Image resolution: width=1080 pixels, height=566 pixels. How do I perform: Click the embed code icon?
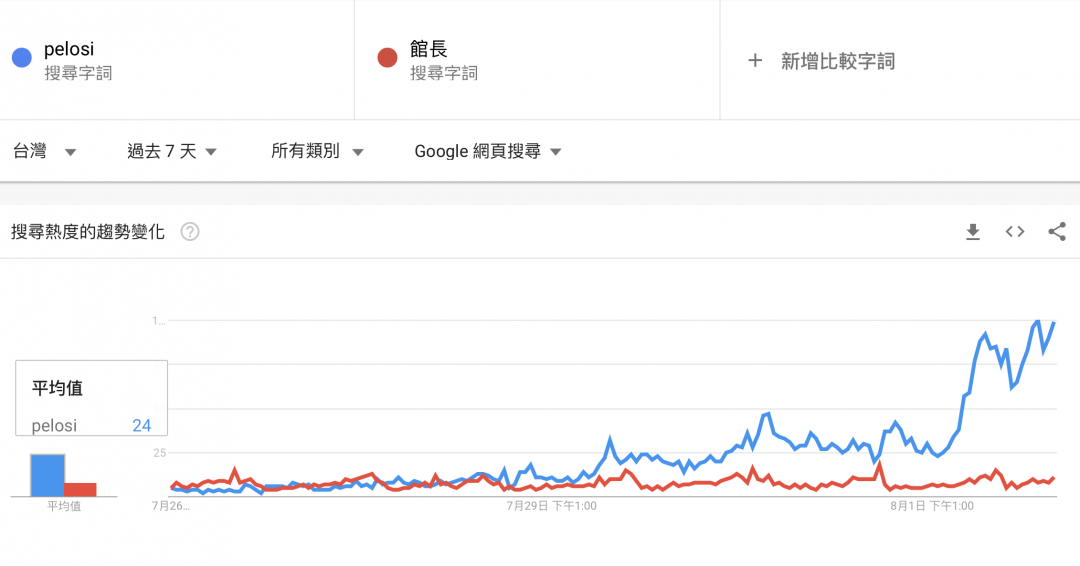click(x=1015, y=232)
